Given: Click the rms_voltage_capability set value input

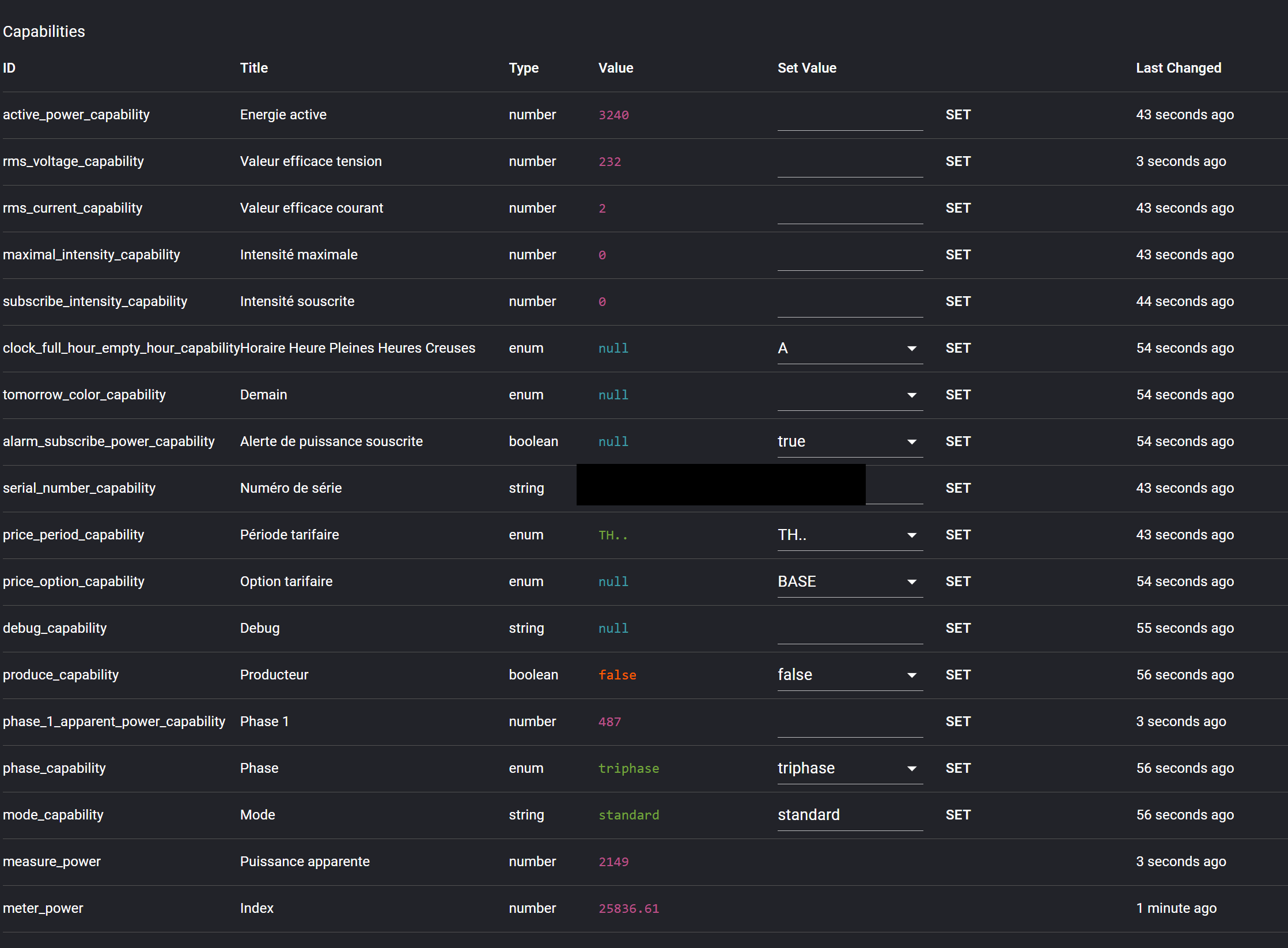Looking at the screenshot, I should [850, 164].
